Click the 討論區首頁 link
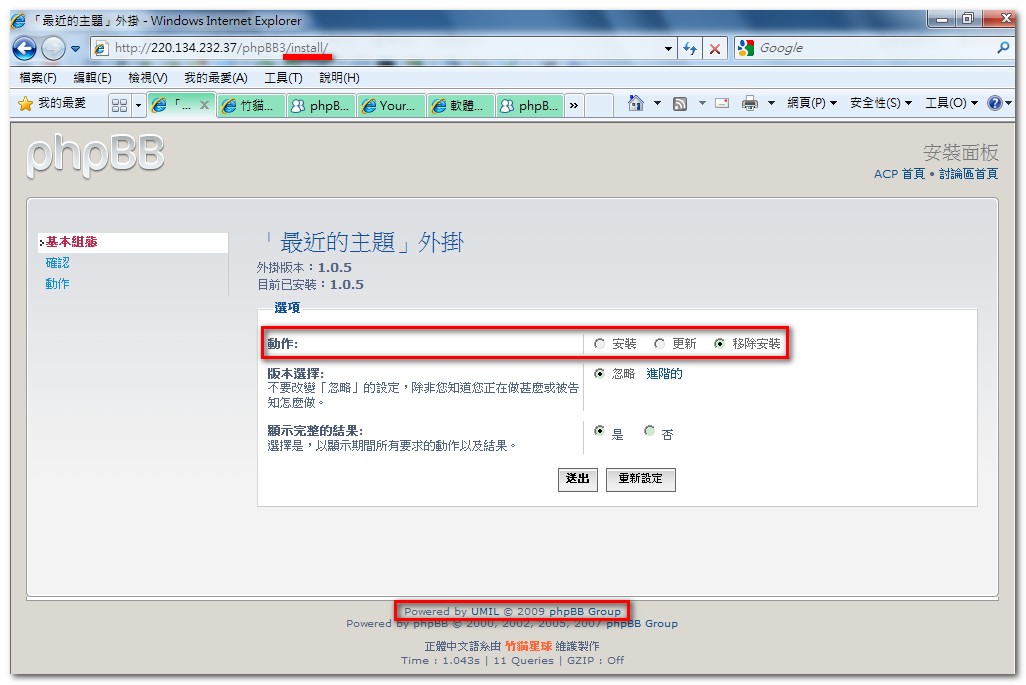 click(968, 174)
